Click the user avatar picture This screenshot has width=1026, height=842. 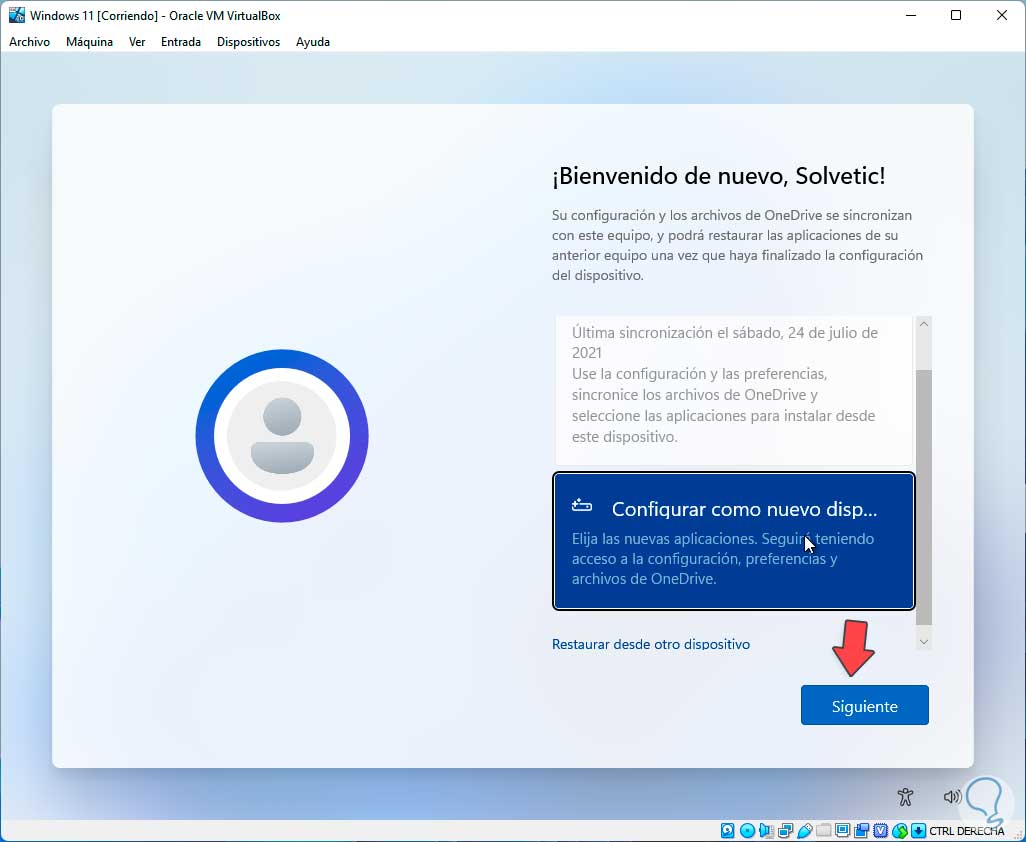point(282,436)
